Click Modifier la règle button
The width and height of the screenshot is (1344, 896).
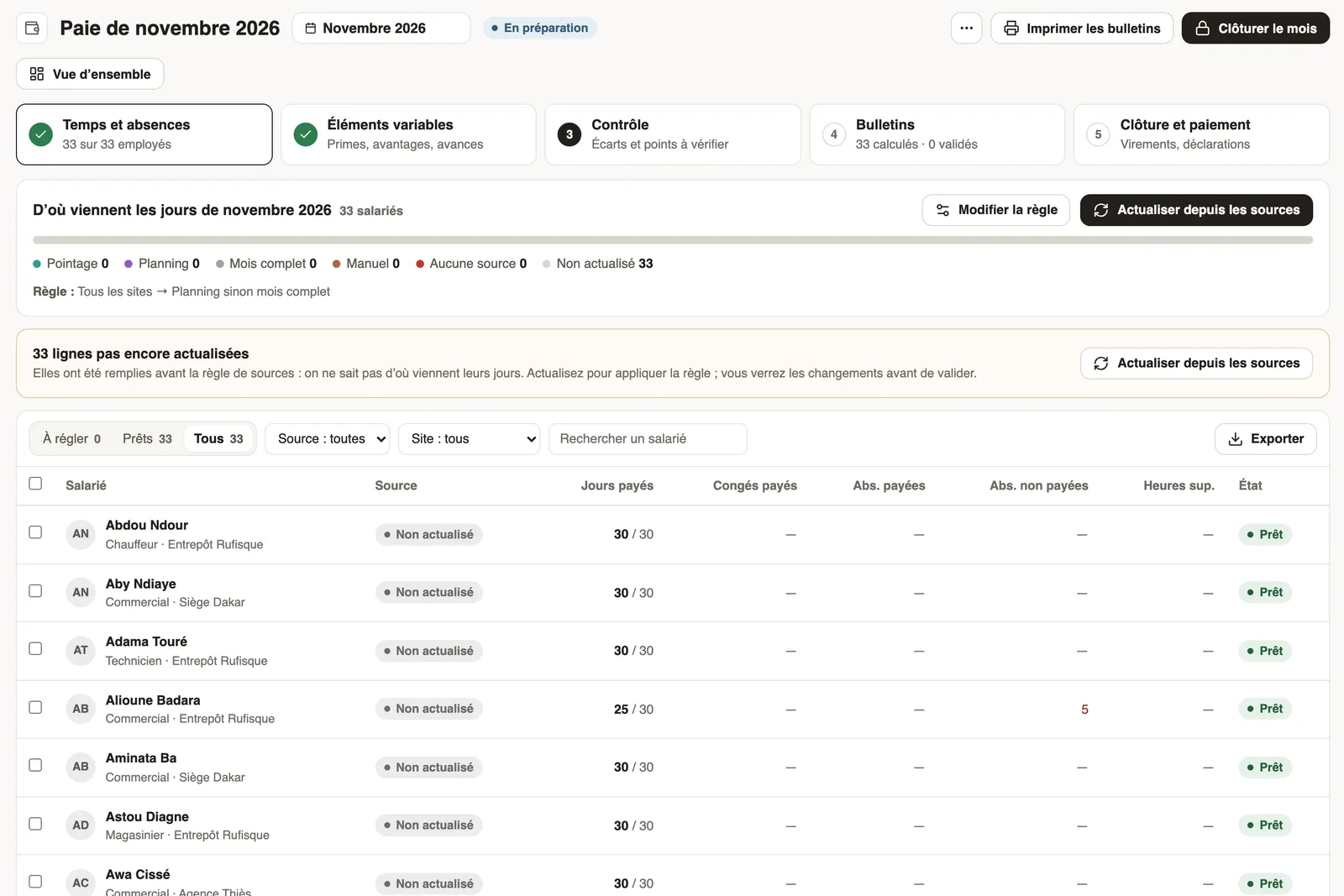pos(996,210)
